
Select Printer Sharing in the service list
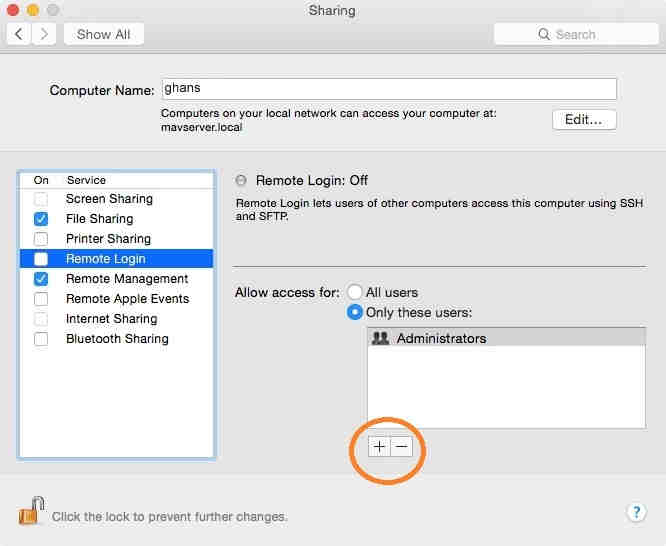tap(108, 239)
